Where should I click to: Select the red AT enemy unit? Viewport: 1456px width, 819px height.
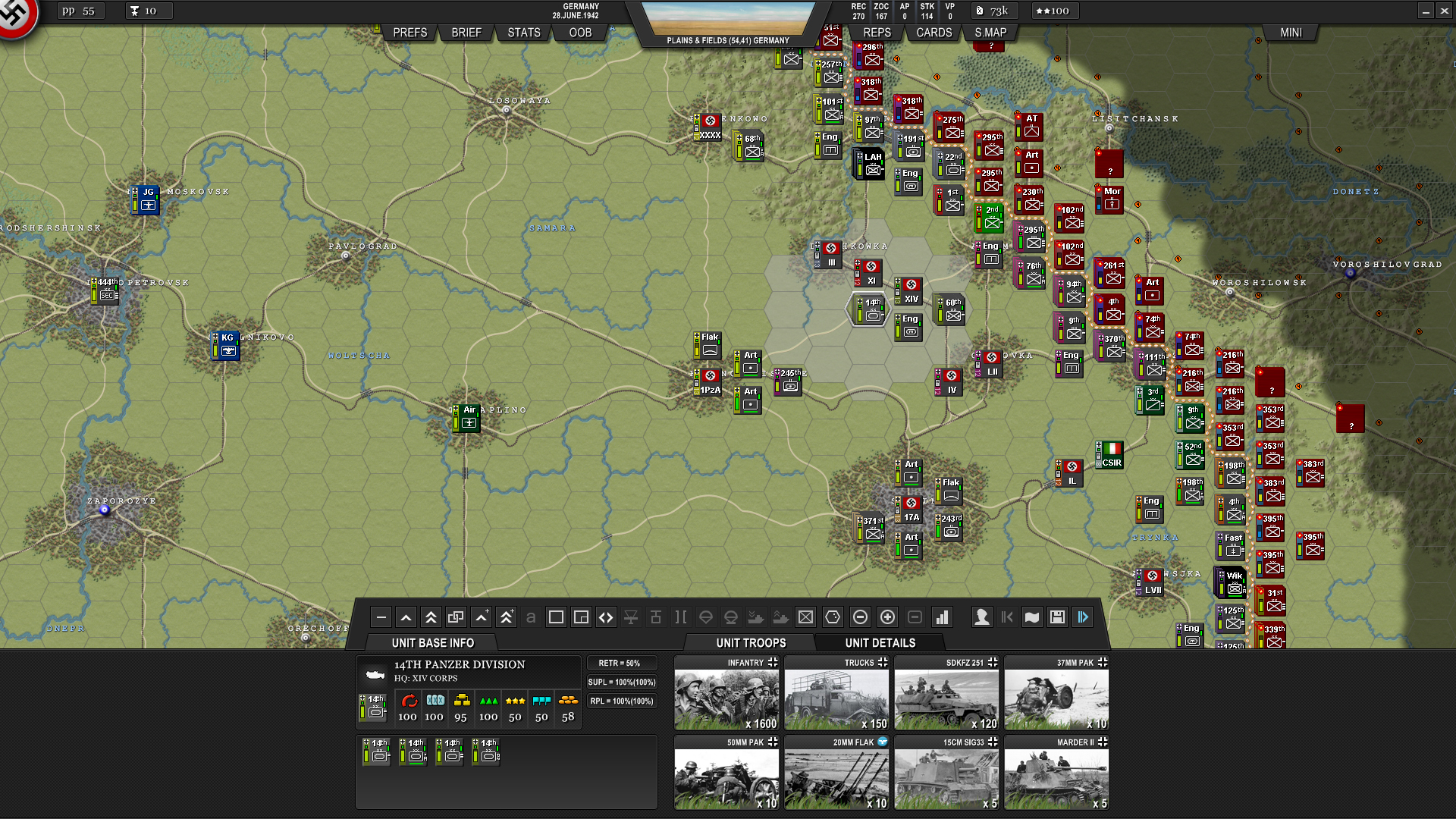1029,127
